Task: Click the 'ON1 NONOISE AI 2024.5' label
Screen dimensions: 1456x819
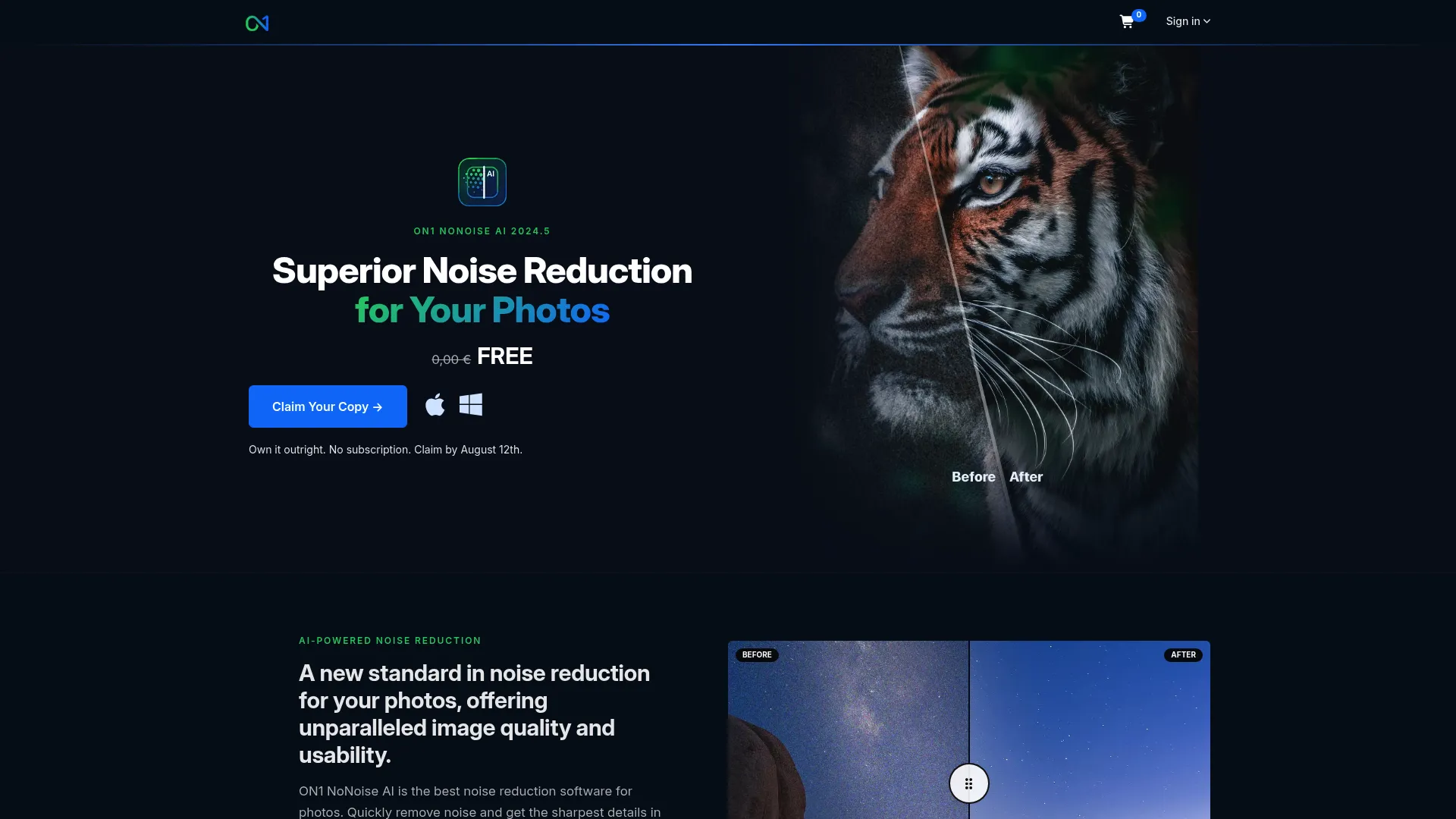Action: [482, 231]
